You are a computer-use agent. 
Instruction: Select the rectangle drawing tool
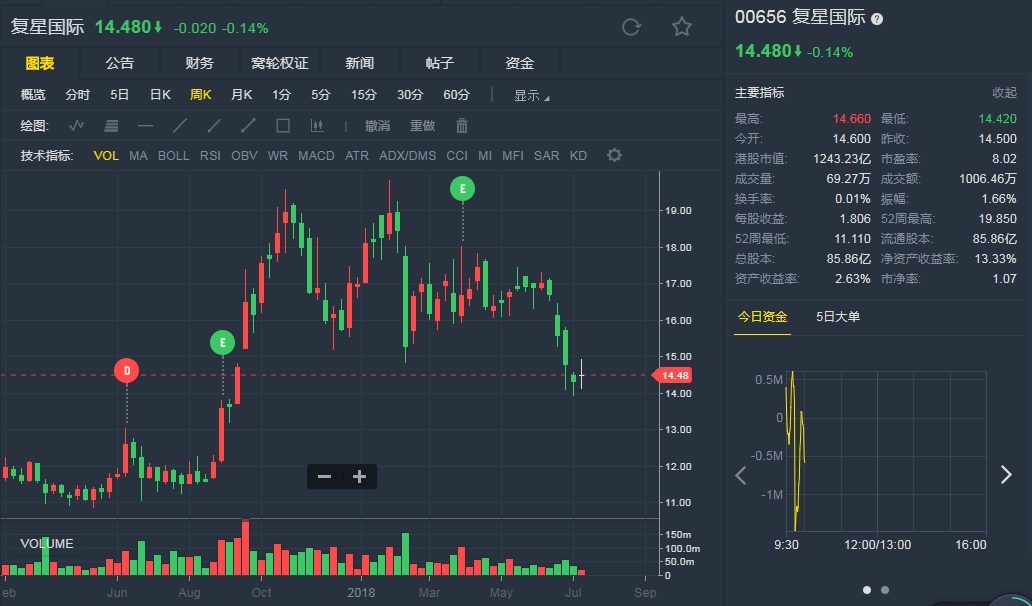click(x=283, y=126)
